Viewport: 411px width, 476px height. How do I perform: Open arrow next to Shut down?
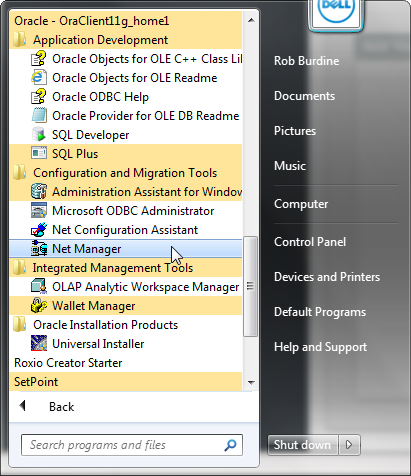[349, 445]
